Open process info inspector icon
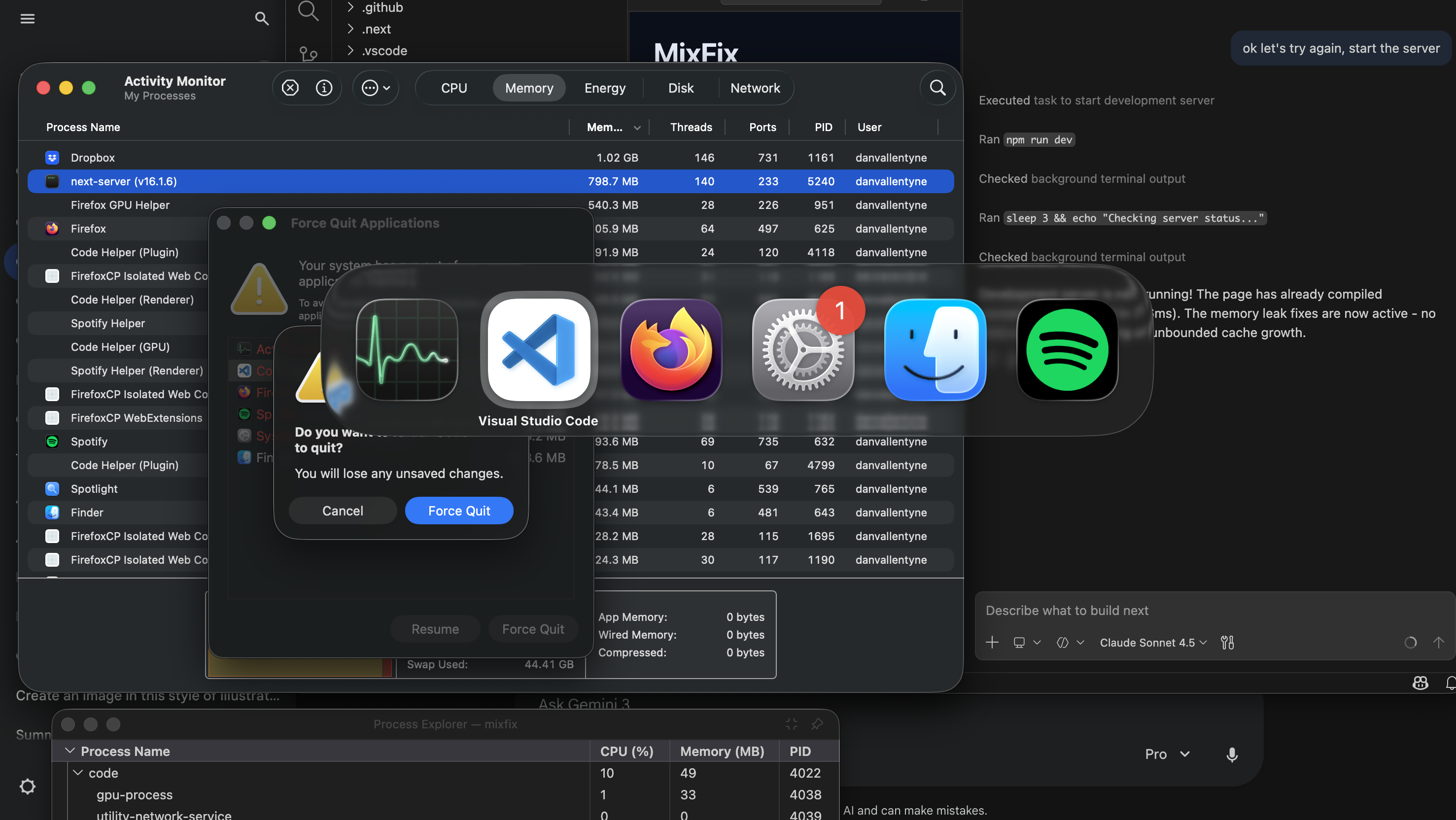 tap(324, 88)
